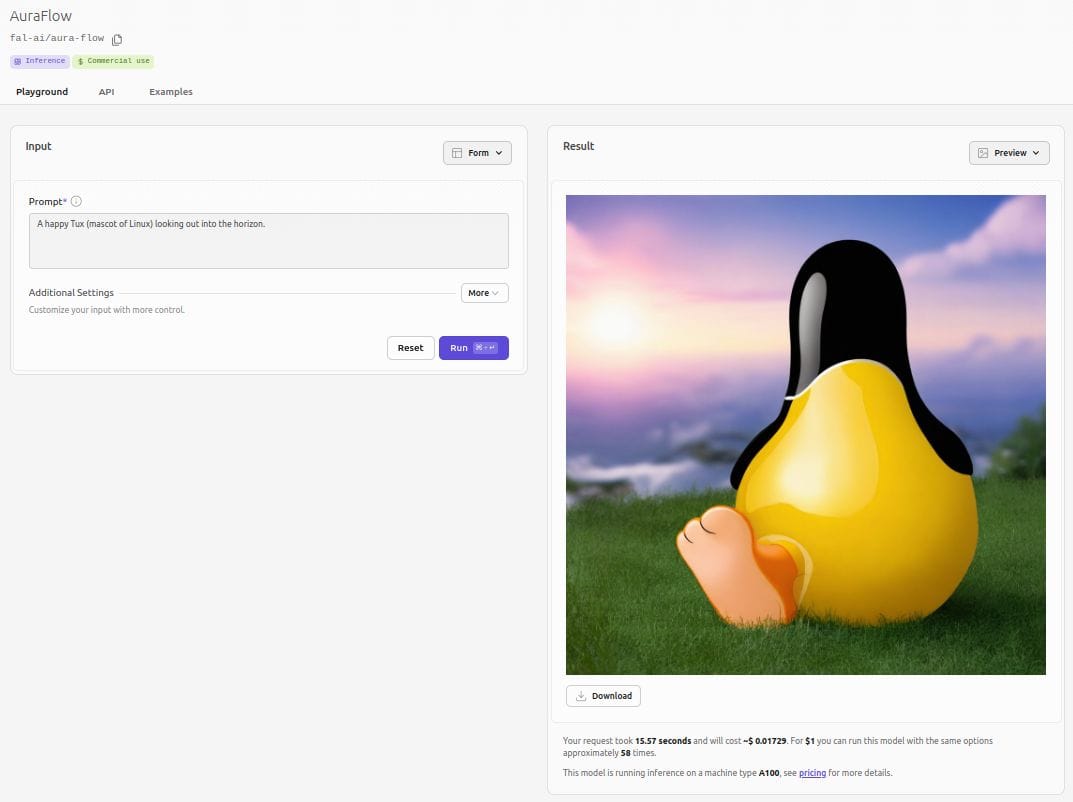
Task: Click the keyboard shortcut badge inside Run
Action: tap(483, 347)
